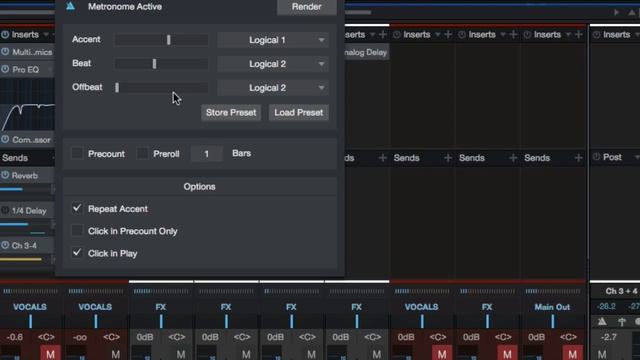Add insert on the Analog Delay channel
640x360 pixels.
(382, 35)
